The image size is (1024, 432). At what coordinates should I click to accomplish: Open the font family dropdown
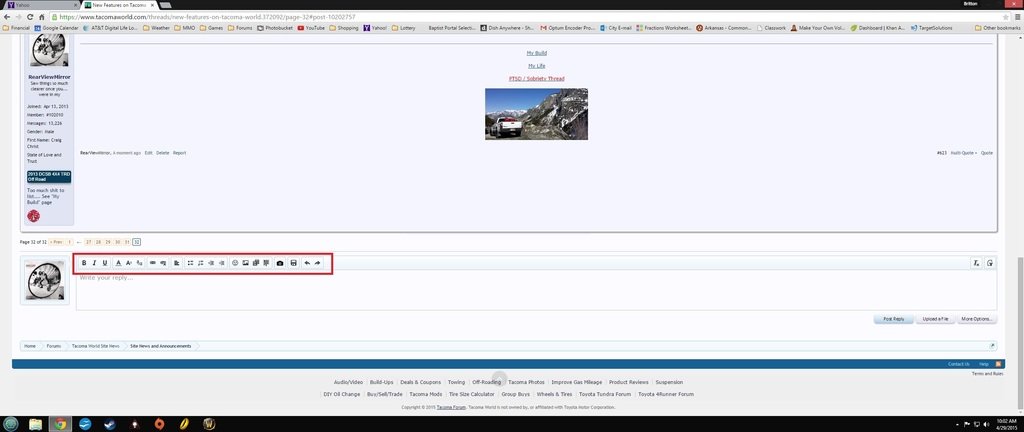click(139, 263)
